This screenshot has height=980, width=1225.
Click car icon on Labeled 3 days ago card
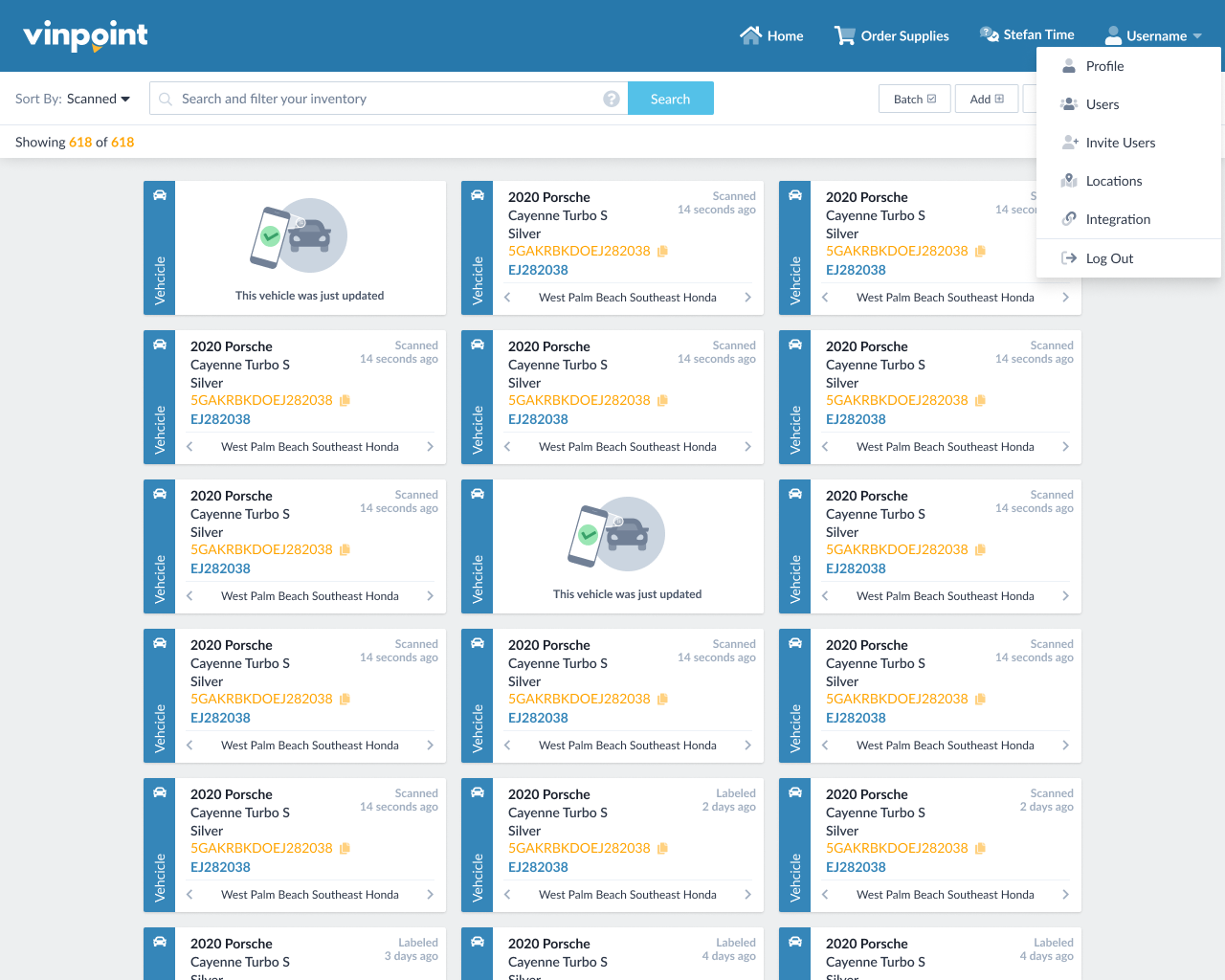159,942
